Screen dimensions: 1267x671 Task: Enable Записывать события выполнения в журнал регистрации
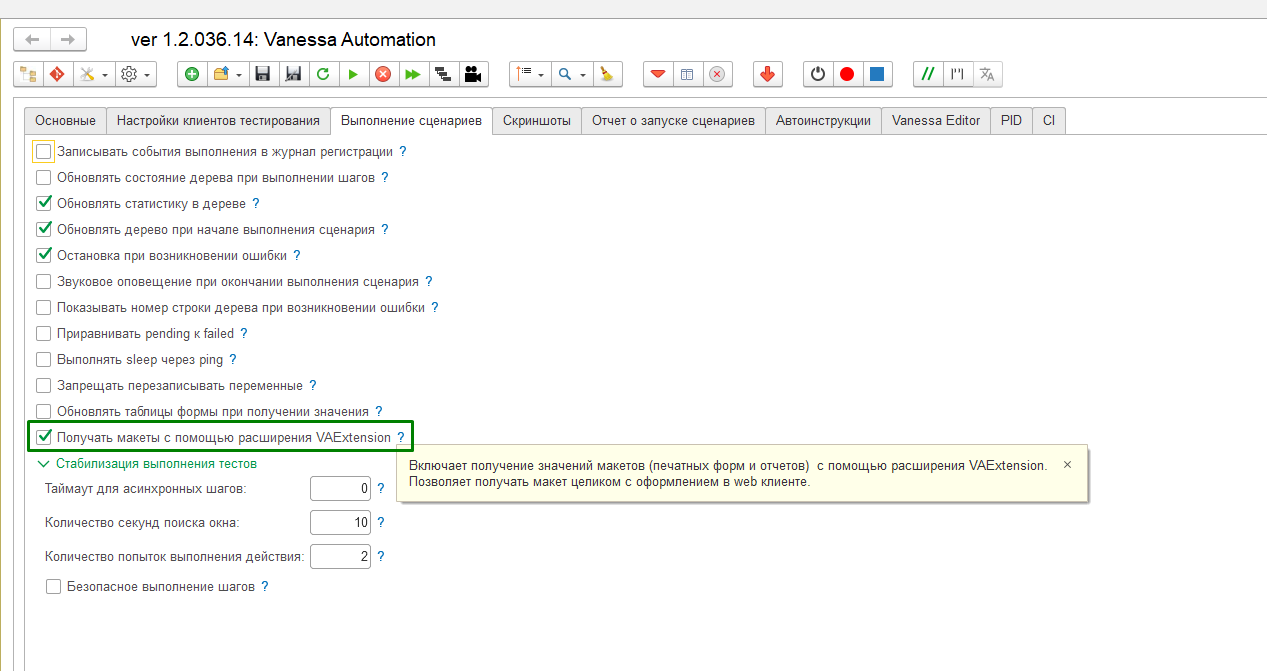coord(43,152)
